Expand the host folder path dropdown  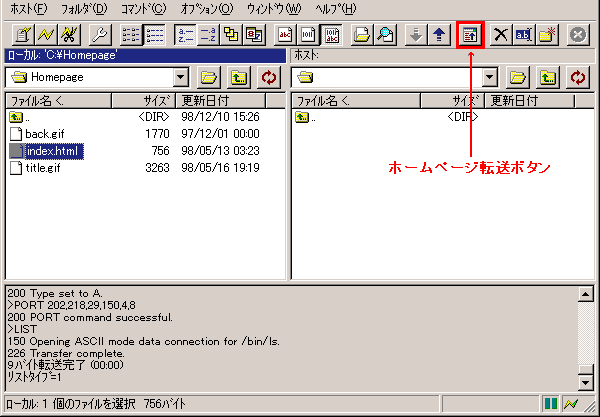[489, 77]
